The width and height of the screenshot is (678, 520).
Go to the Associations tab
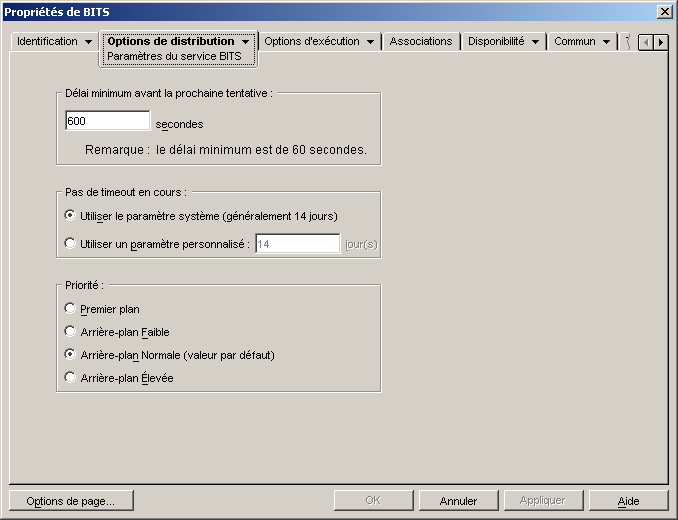421,41
